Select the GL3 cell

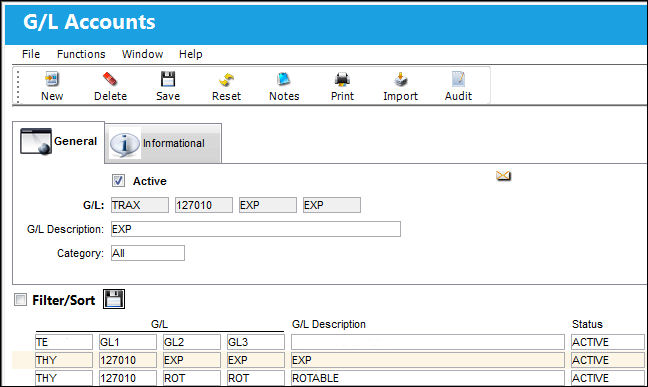click(x=256, y=342)
